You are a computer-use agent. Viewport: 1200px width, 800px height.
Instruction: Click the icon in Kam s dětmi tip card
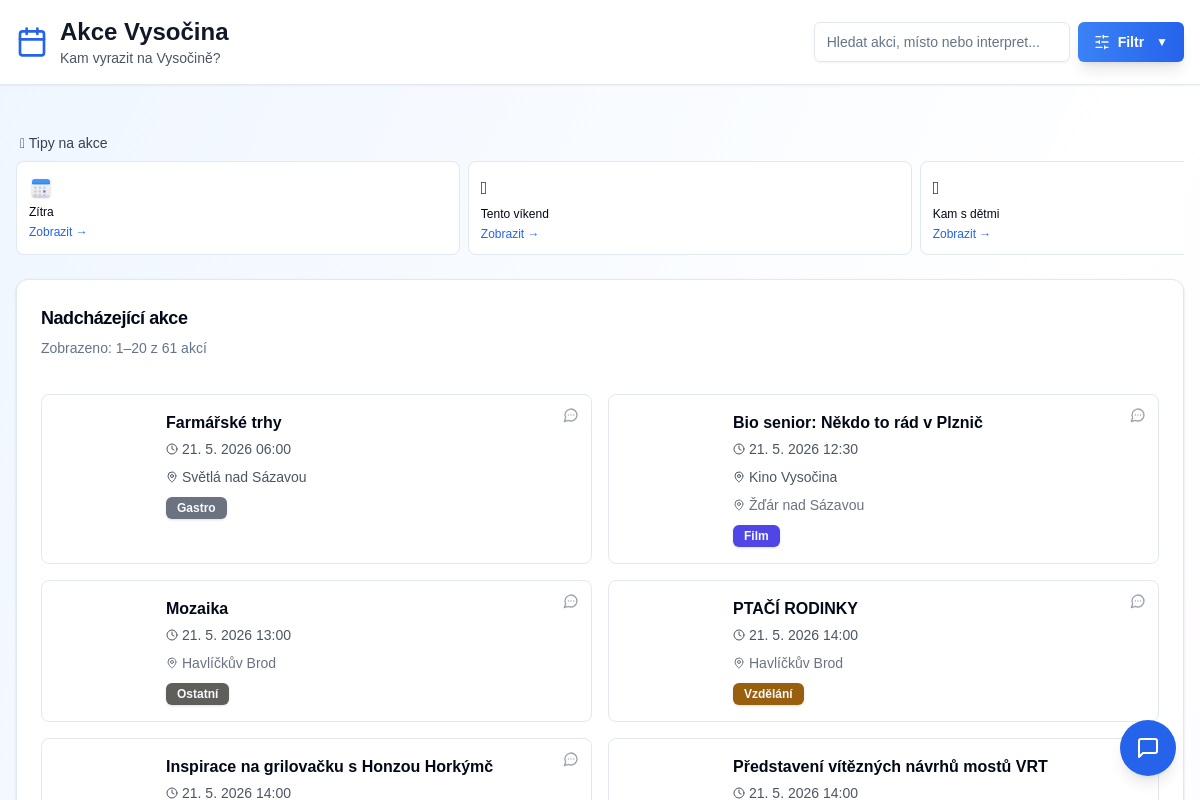[936, 188]
